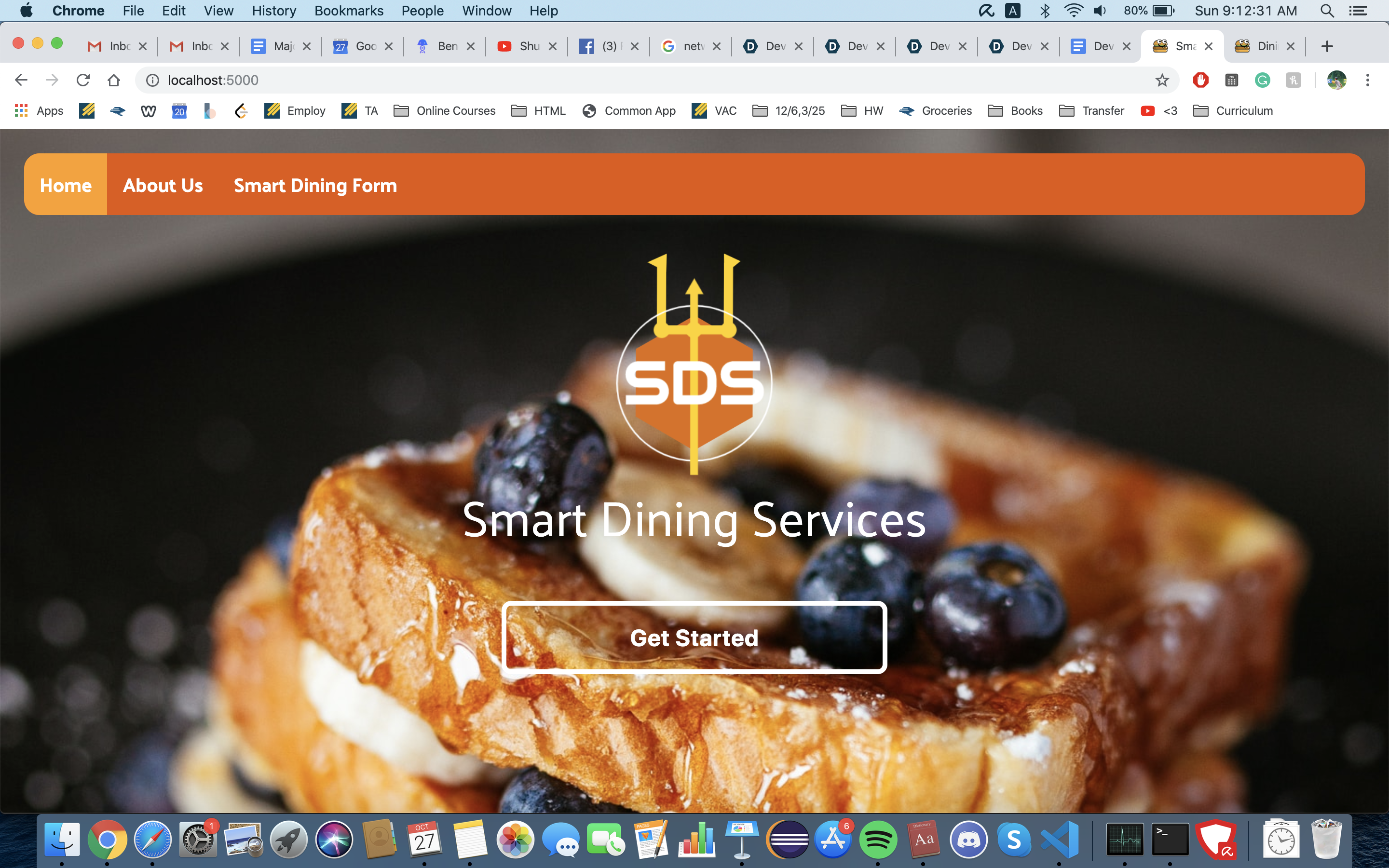Image resolution: width=1389 pixels, height=868 pixels.
Task: Open the Bookmarks menu in menu bar
Action: click(348, 11)
